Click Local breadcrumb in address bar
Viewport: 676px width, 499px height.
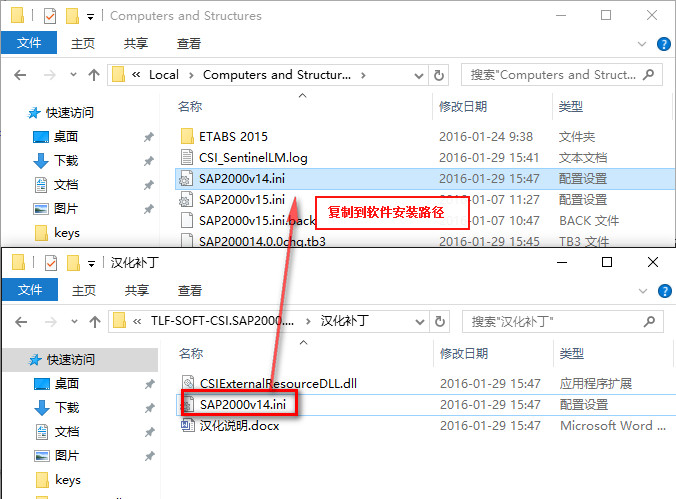pyautogui.click(x=164, y=75)
